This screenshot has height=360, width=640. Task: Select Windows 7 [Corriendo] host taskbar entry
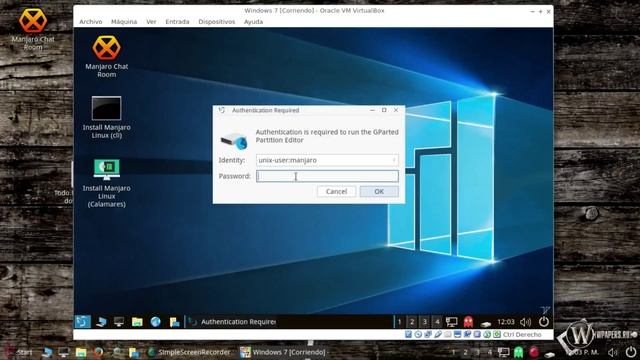click(x=284, y=352)
